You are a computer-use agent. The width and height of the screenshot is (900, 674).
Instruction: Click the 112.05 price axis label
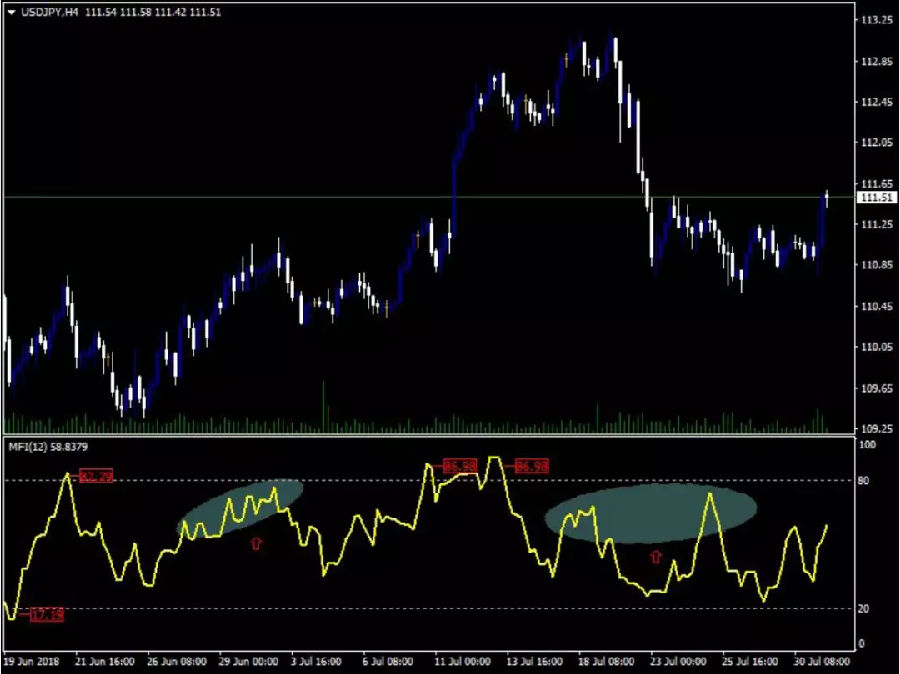click(x=877, y=142)
